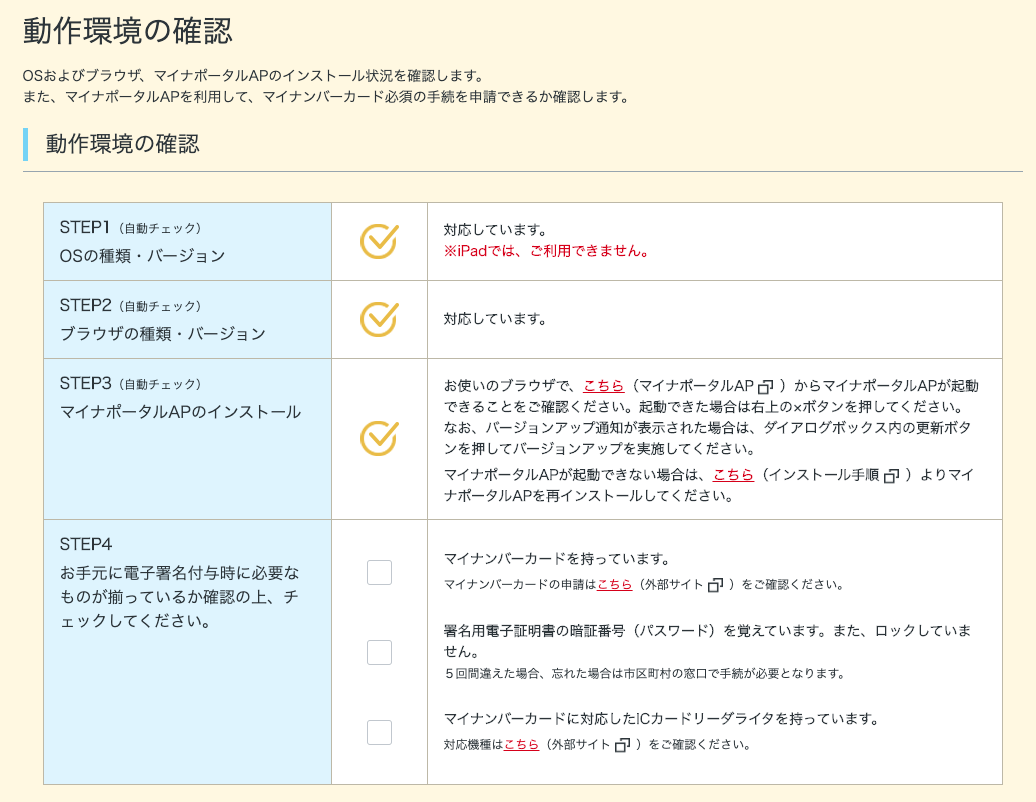Click intro line starting OSおよびブラウザ
Image resolution: width=1036 pixels, height=802 pixels.
click(254, 75)
